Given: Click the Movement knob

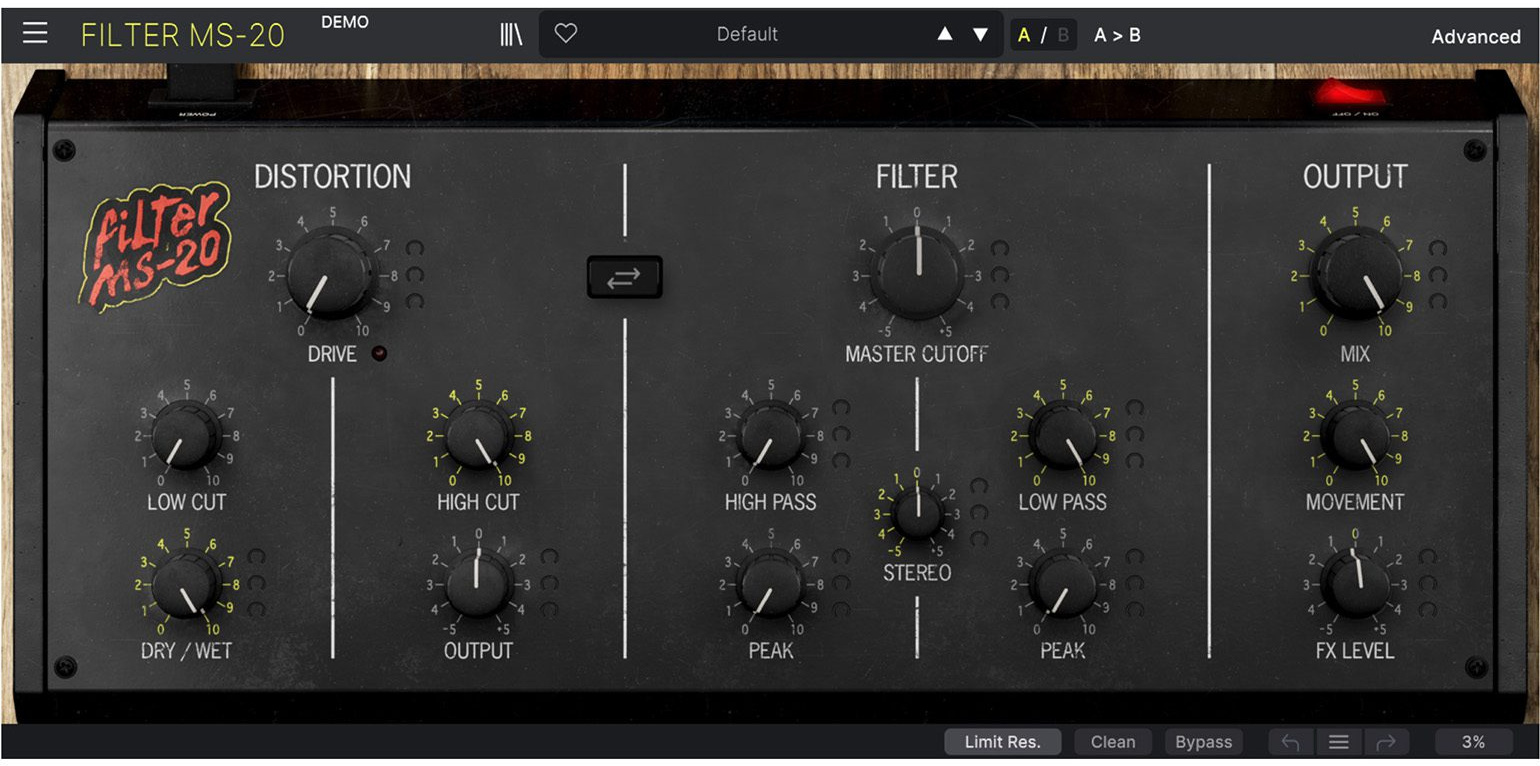Looking at the screenshot, I should 1356,435.
